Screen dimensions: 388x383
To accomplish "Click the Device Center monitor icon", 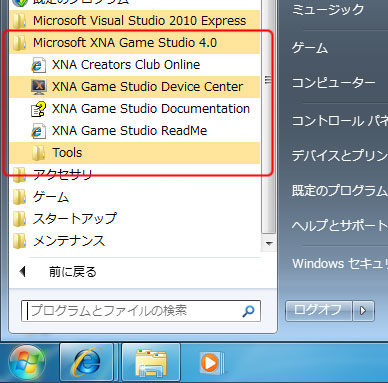I will point(39,87).
